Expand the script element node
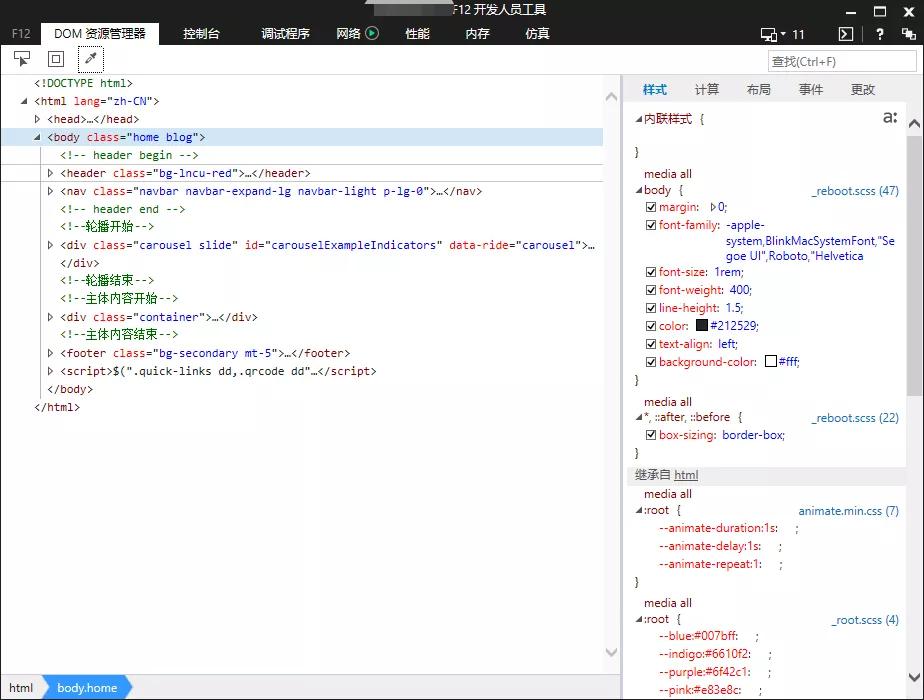The image size is (924, 700). tap(50, 371)
